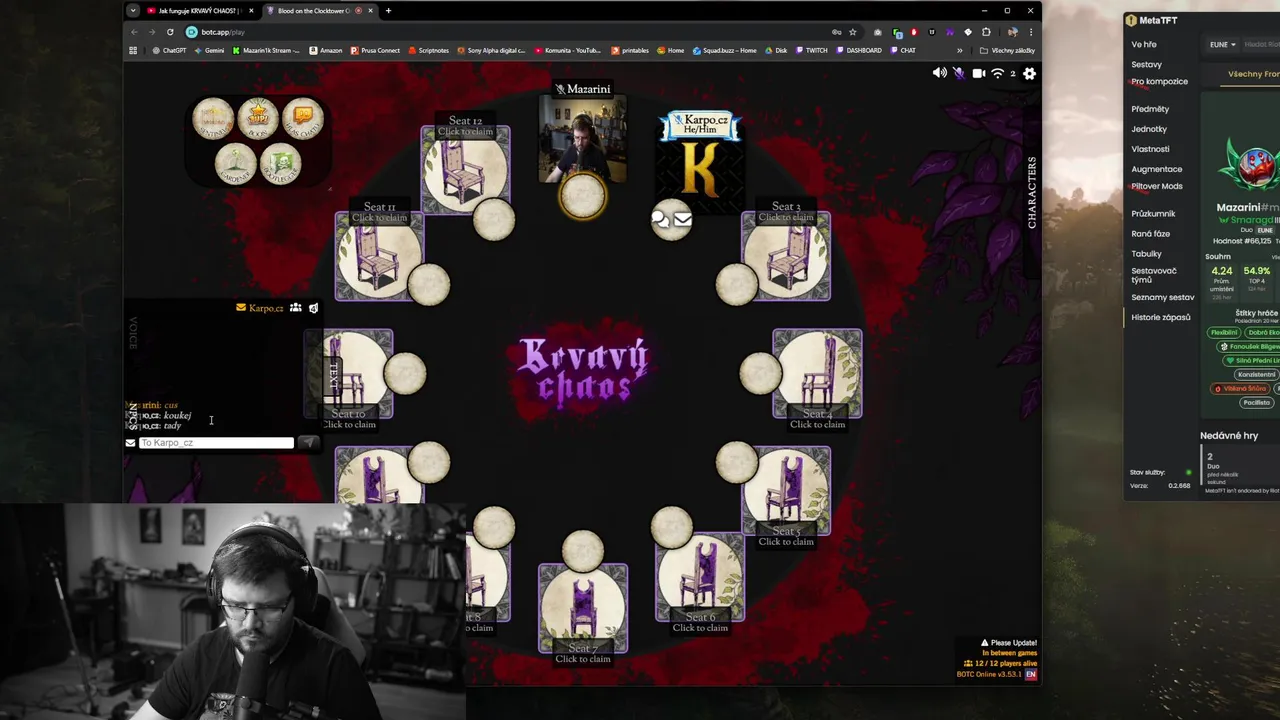Click Mazarini's webcam thumbnail
The image size is (1280, 720).
[583, 139]
